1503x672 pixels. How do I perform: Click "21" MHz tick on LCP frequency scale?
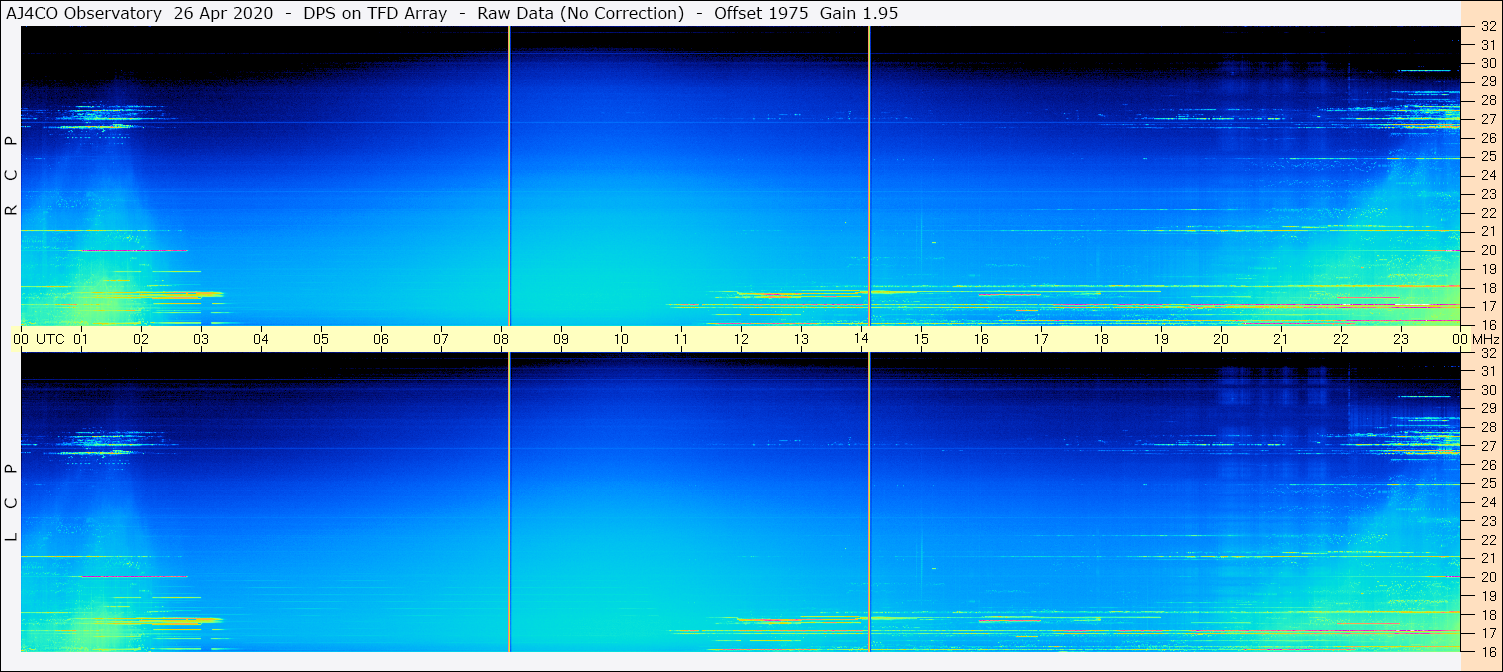click(1487, 558)
